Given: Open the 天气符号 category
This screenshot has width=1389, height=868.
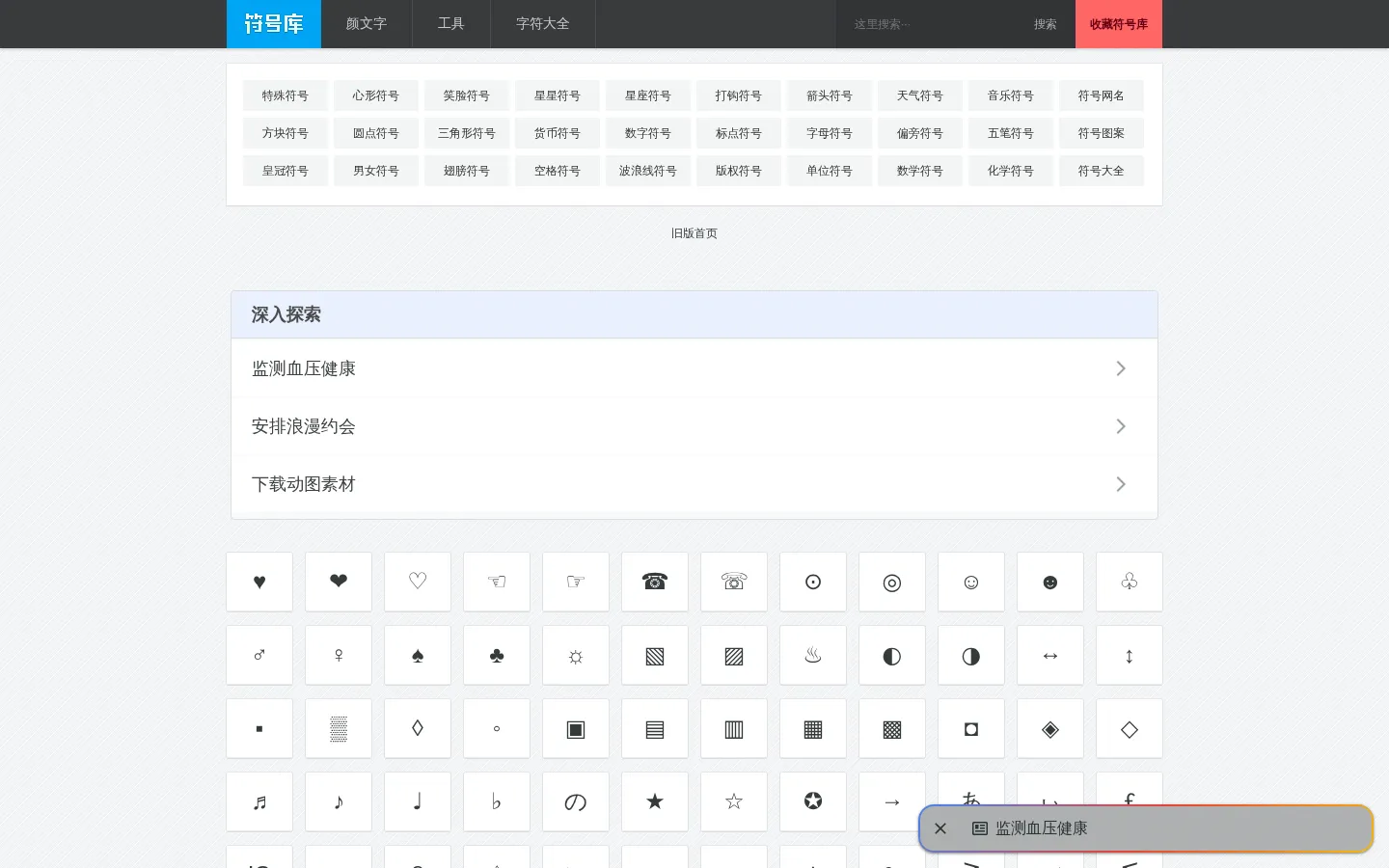Looking at the screenshot, I should (920, 95).
